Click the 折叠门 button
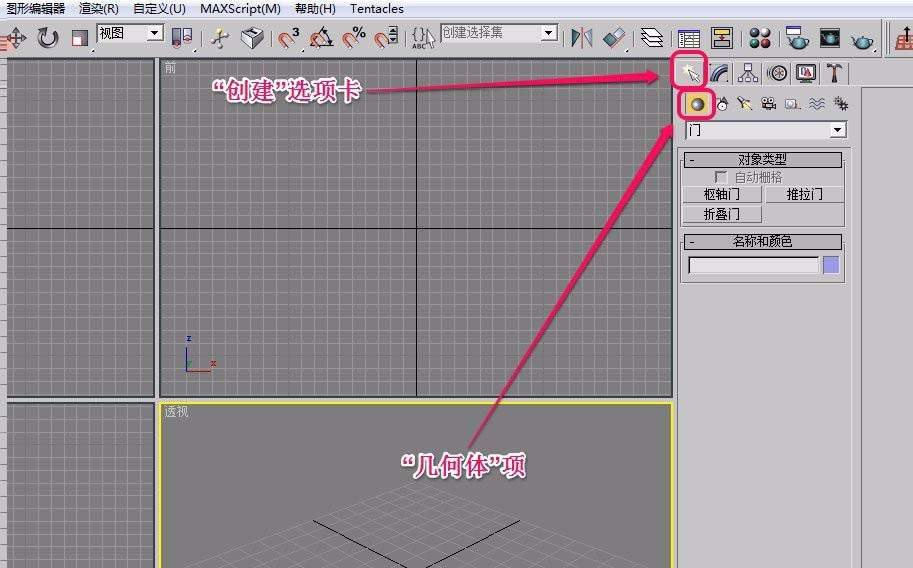Screen dimensions: 913x568 pos(722,214)
